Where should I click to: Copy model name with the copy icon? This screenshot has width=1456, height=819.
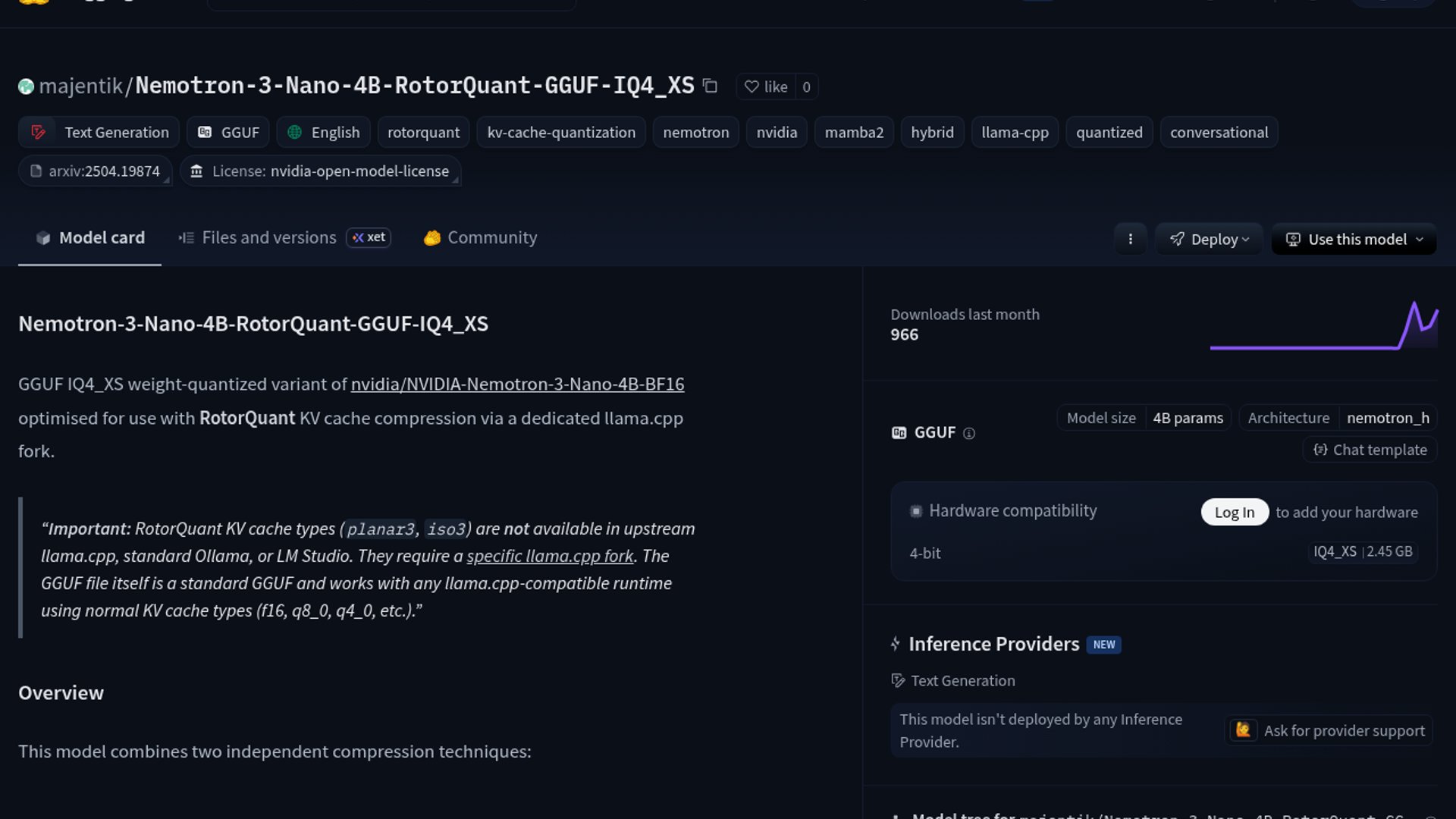tap(710, 86)
